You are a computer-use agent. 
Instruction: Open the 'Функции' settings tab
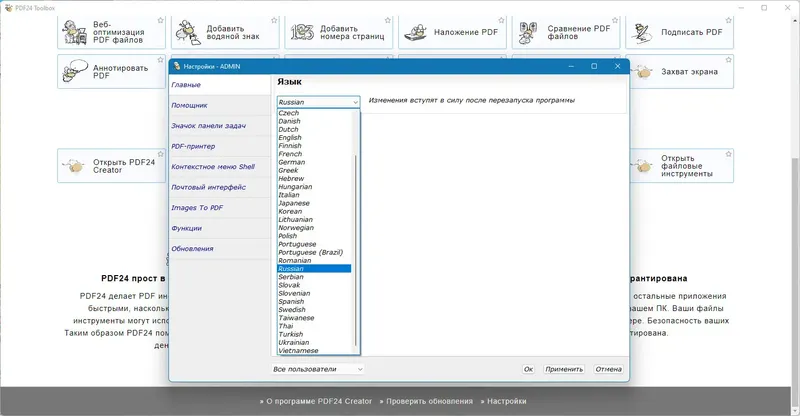220,228
